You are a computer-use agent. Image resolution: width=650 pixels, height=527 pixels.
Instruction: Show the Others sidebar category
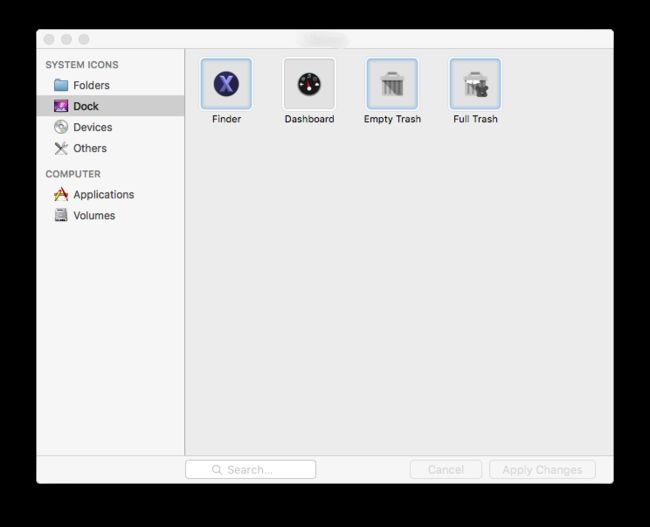click(x=110, y=148)
